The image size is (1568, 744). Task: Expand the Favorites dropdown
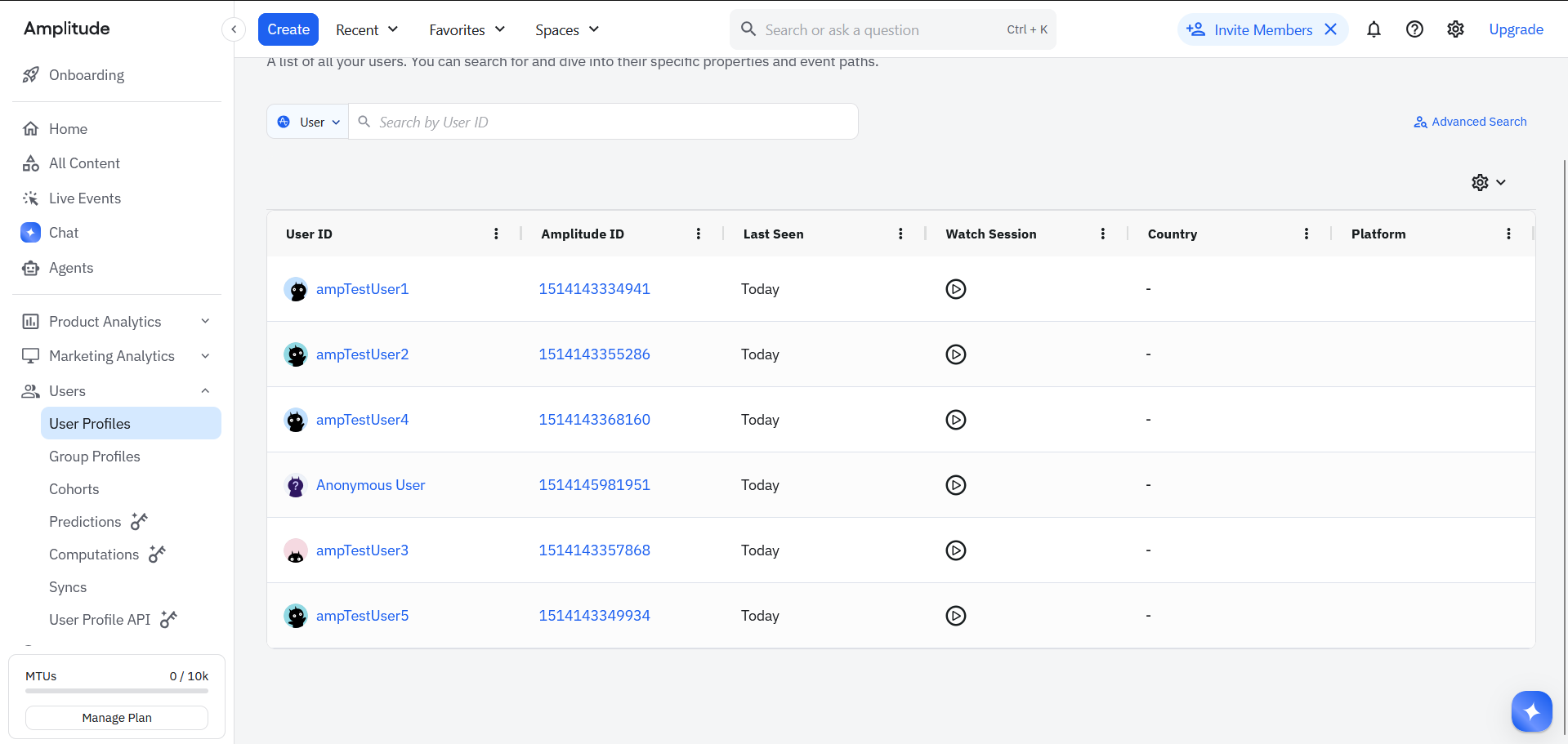[467, 29]
